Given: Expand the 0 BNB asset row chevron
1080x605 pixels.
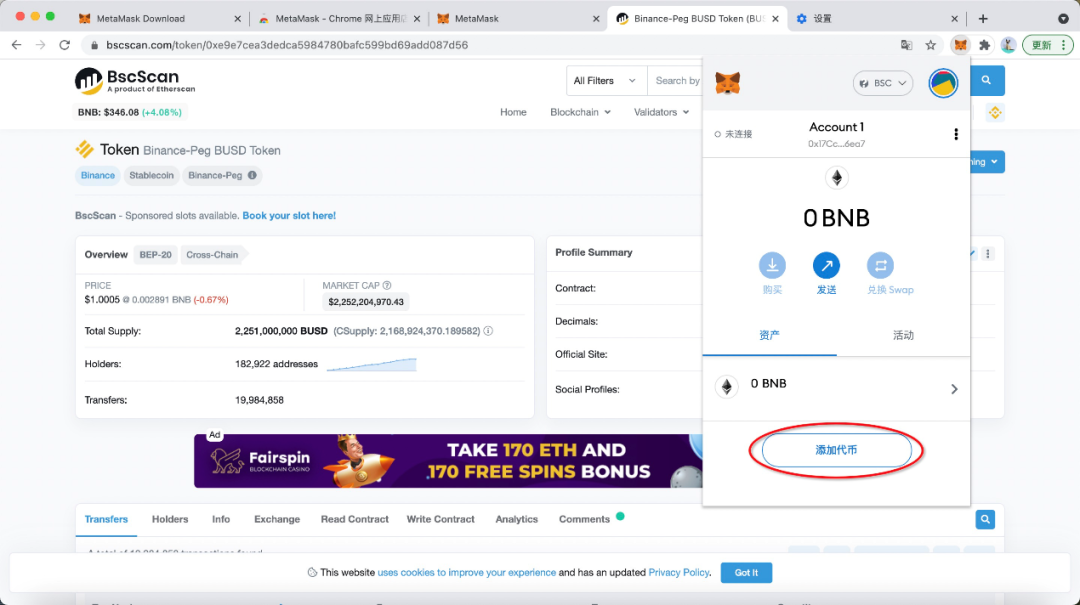Looking at the screenshot, I should pos(954,389).
